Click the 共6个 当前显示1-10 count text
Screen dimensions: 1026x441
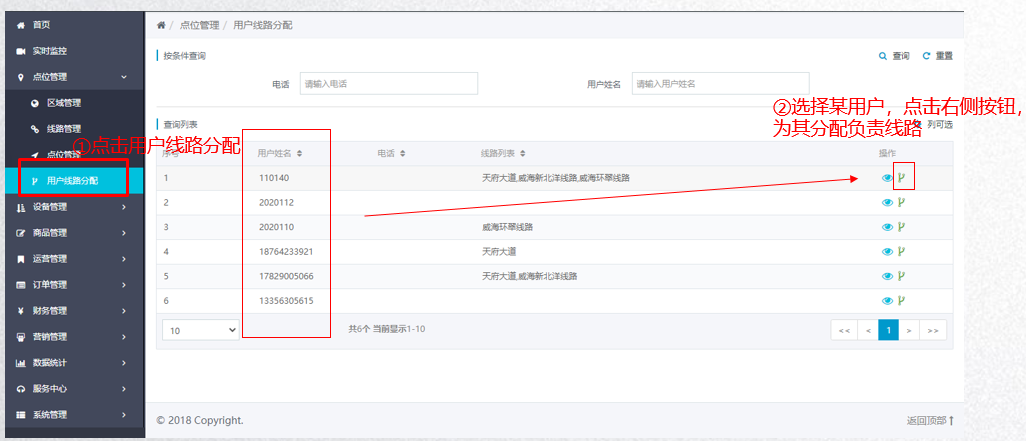click(x=387, y=329)
